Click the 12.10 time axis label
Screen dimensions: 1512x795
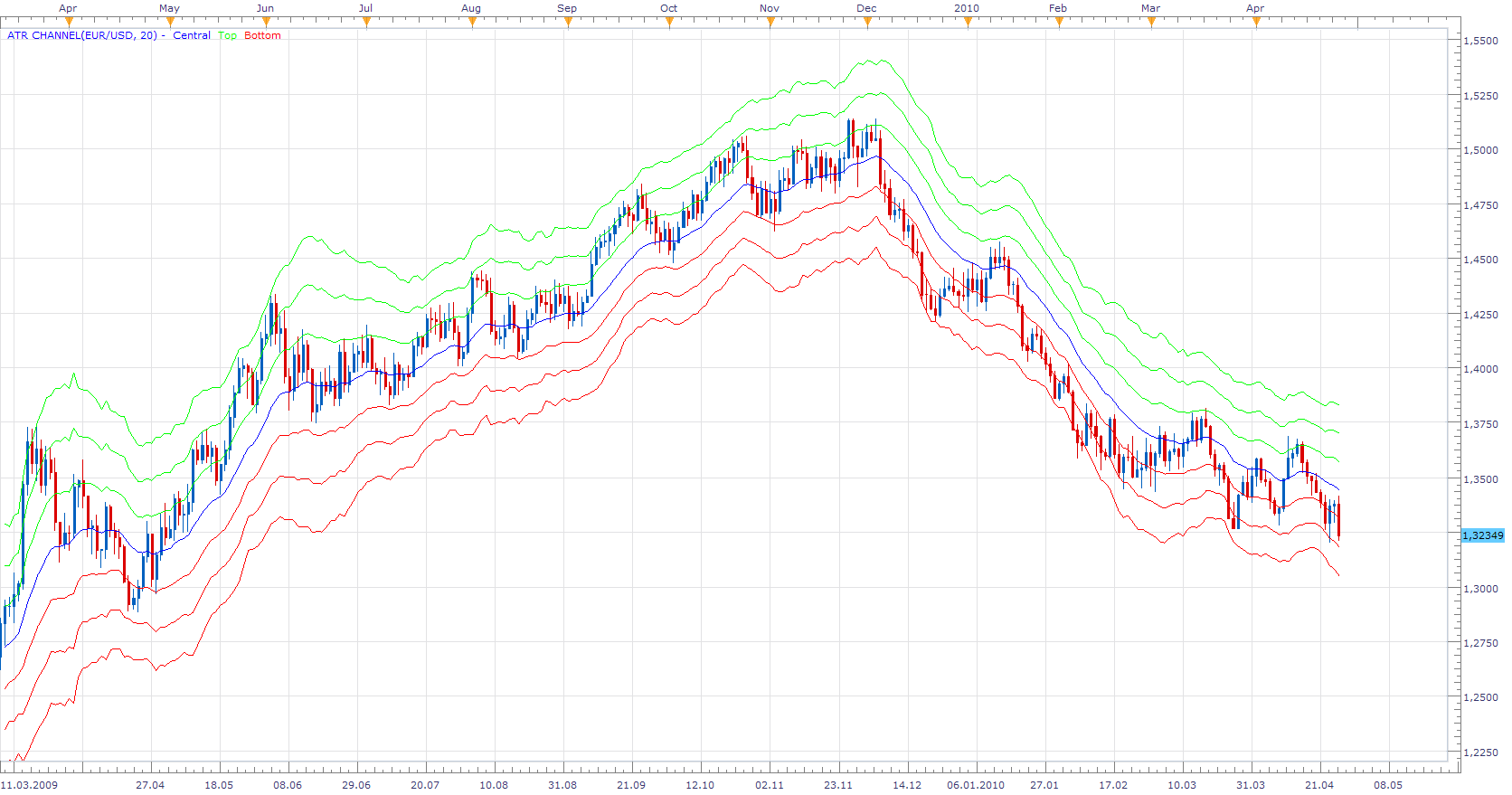point(700,784)
